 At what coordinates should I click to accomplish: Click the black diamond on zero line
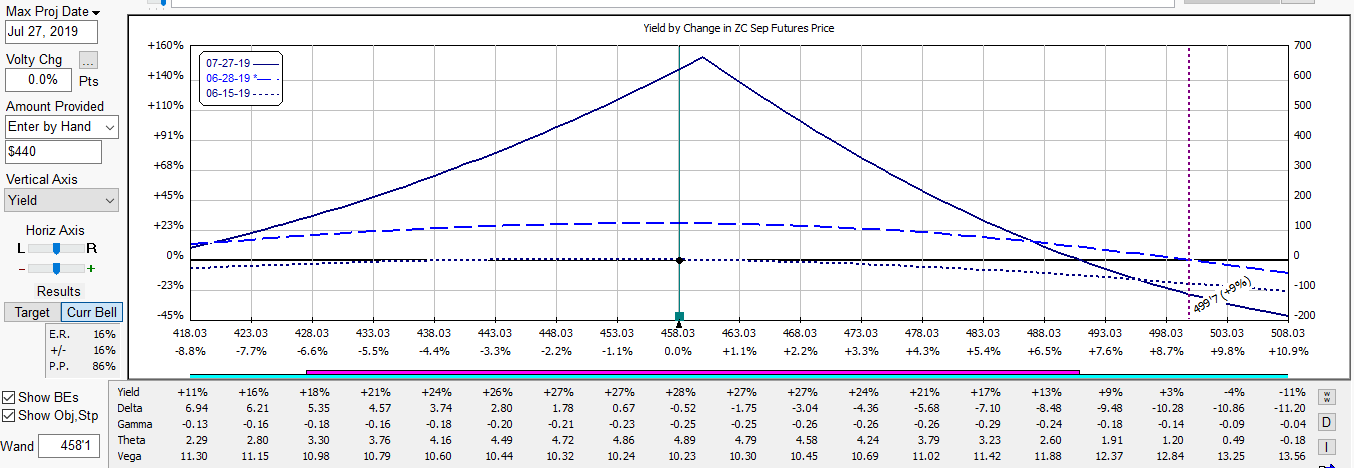[680, 261]
